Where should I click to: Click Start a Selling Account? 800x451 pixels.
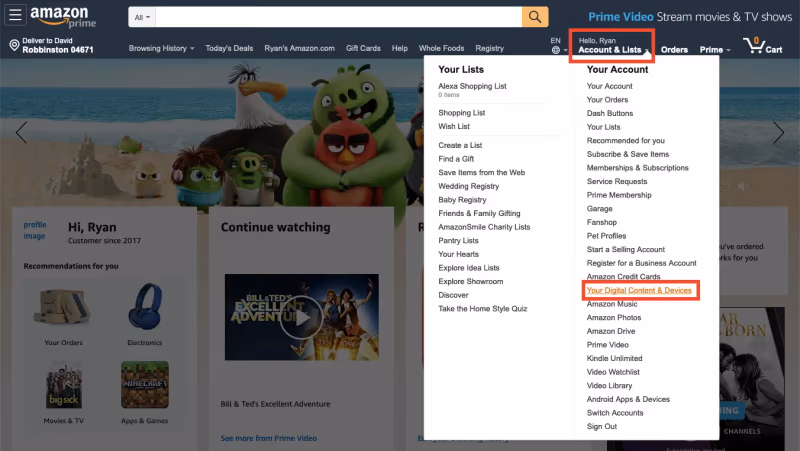(x=626, y=249)
